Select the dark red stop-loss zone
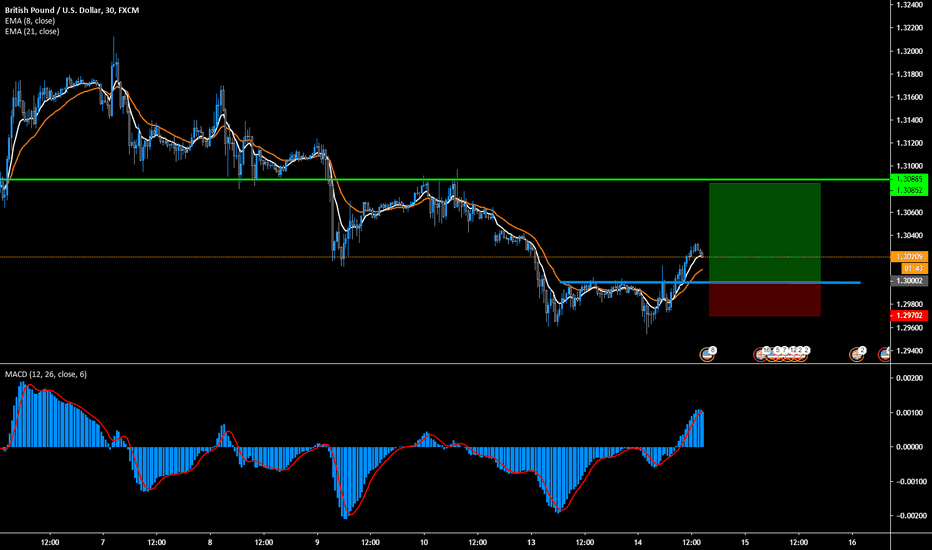This screenshot has height=550, width=932. (764, 300)
